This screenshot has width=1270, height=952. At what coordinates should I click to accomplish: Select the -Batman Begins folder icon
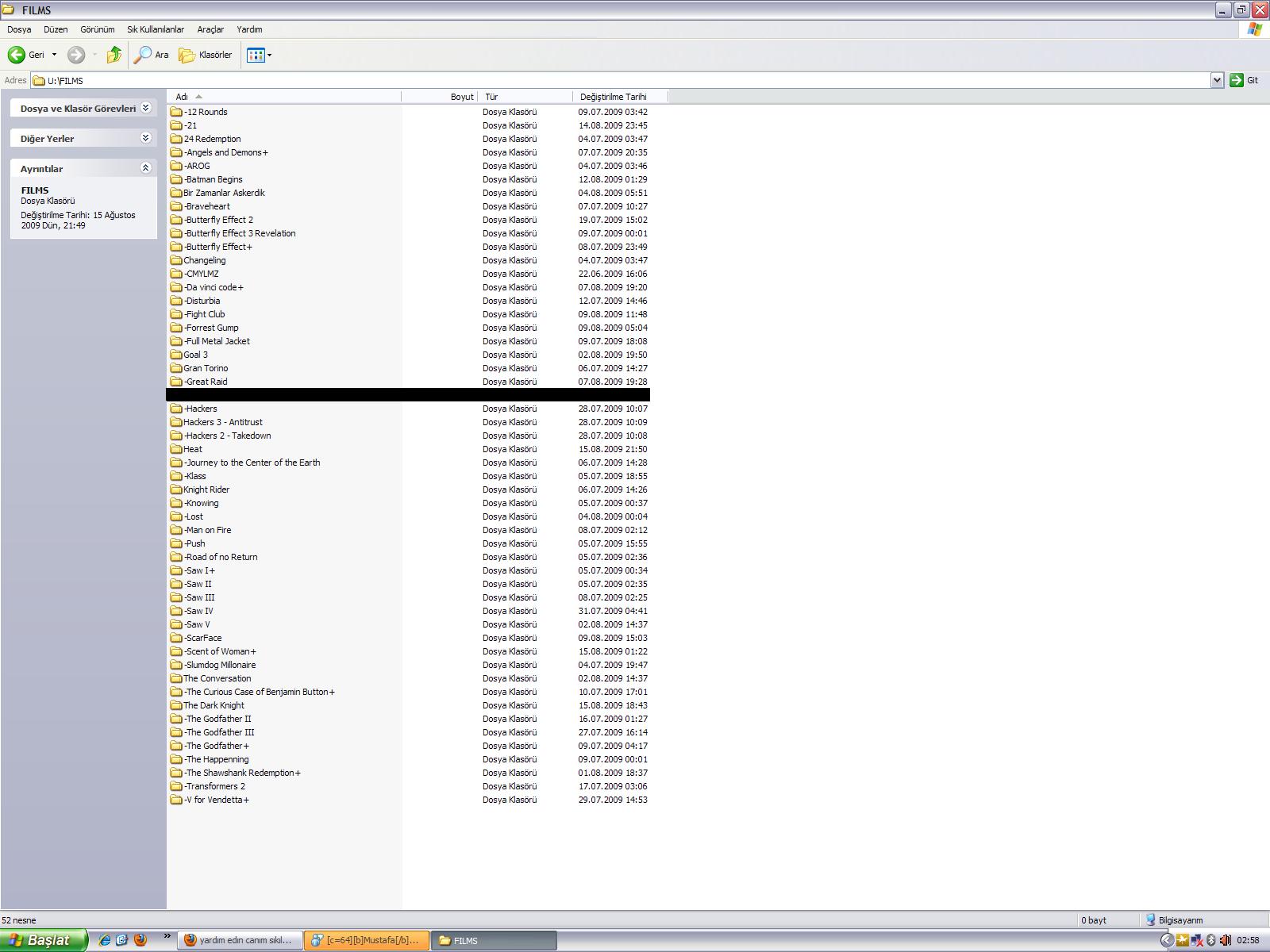[x=176, y=179]
